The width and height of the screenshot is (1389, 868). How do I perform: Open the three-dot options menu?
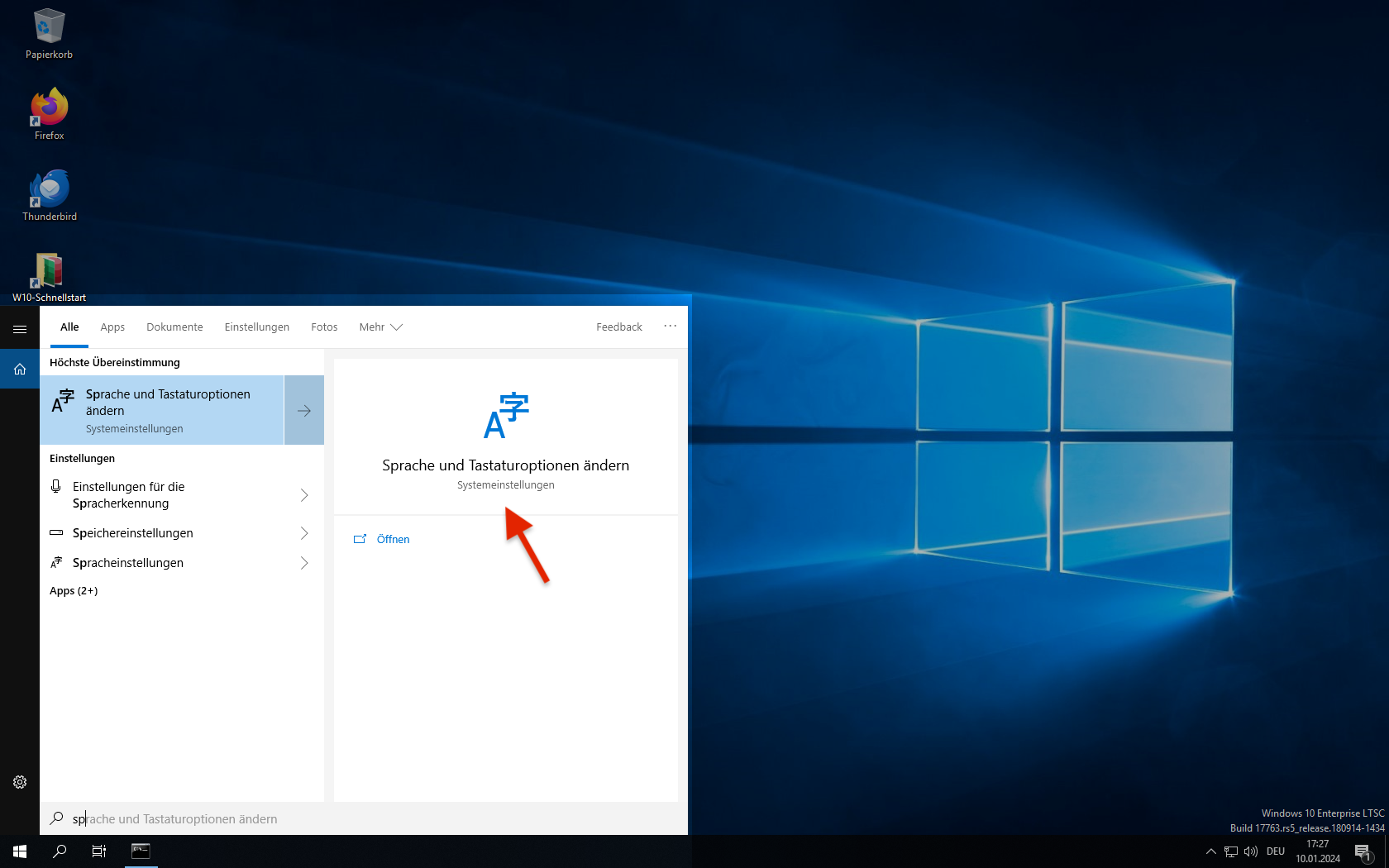point(670,327)
